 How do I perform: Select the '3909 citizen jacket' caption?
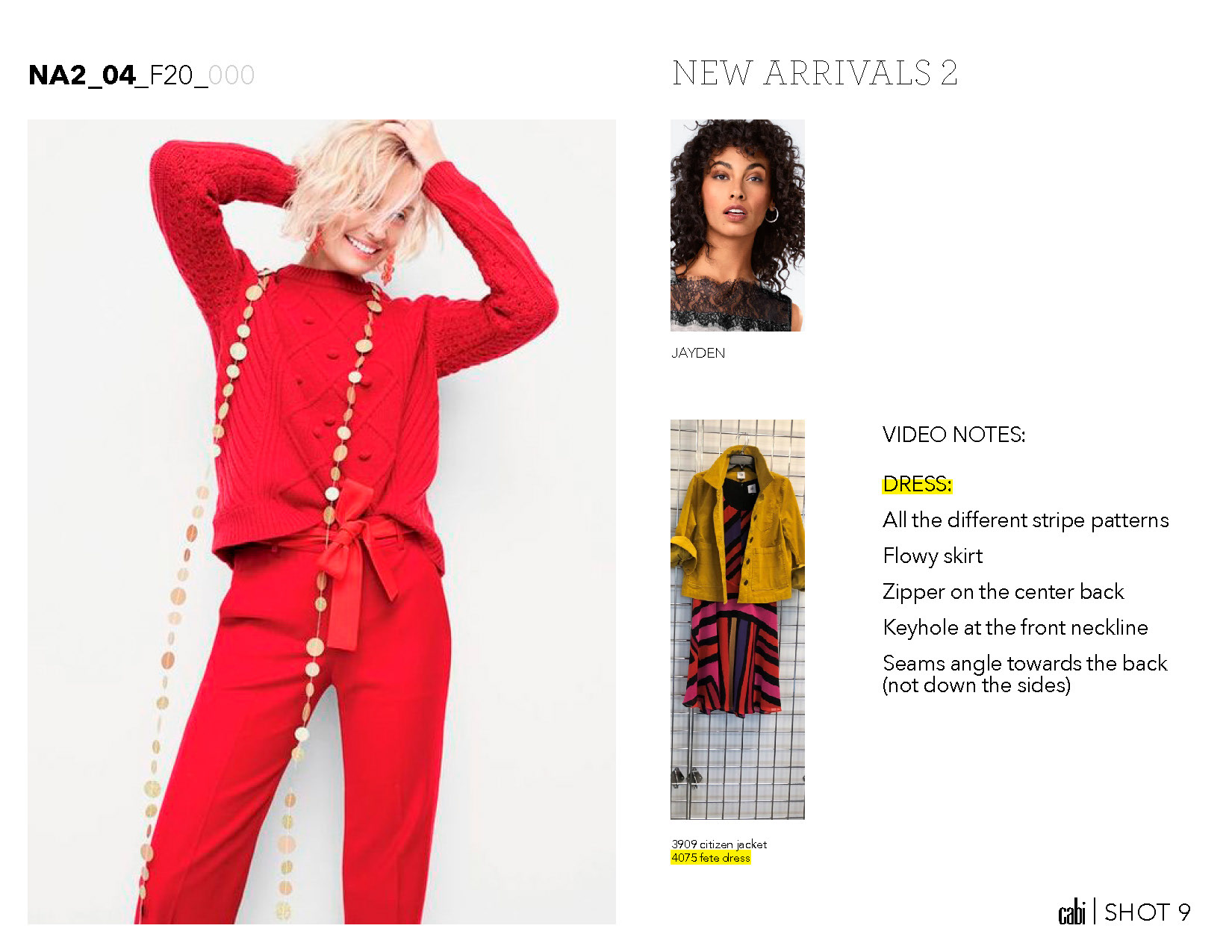pyautogui.click(x=718, y=844)
